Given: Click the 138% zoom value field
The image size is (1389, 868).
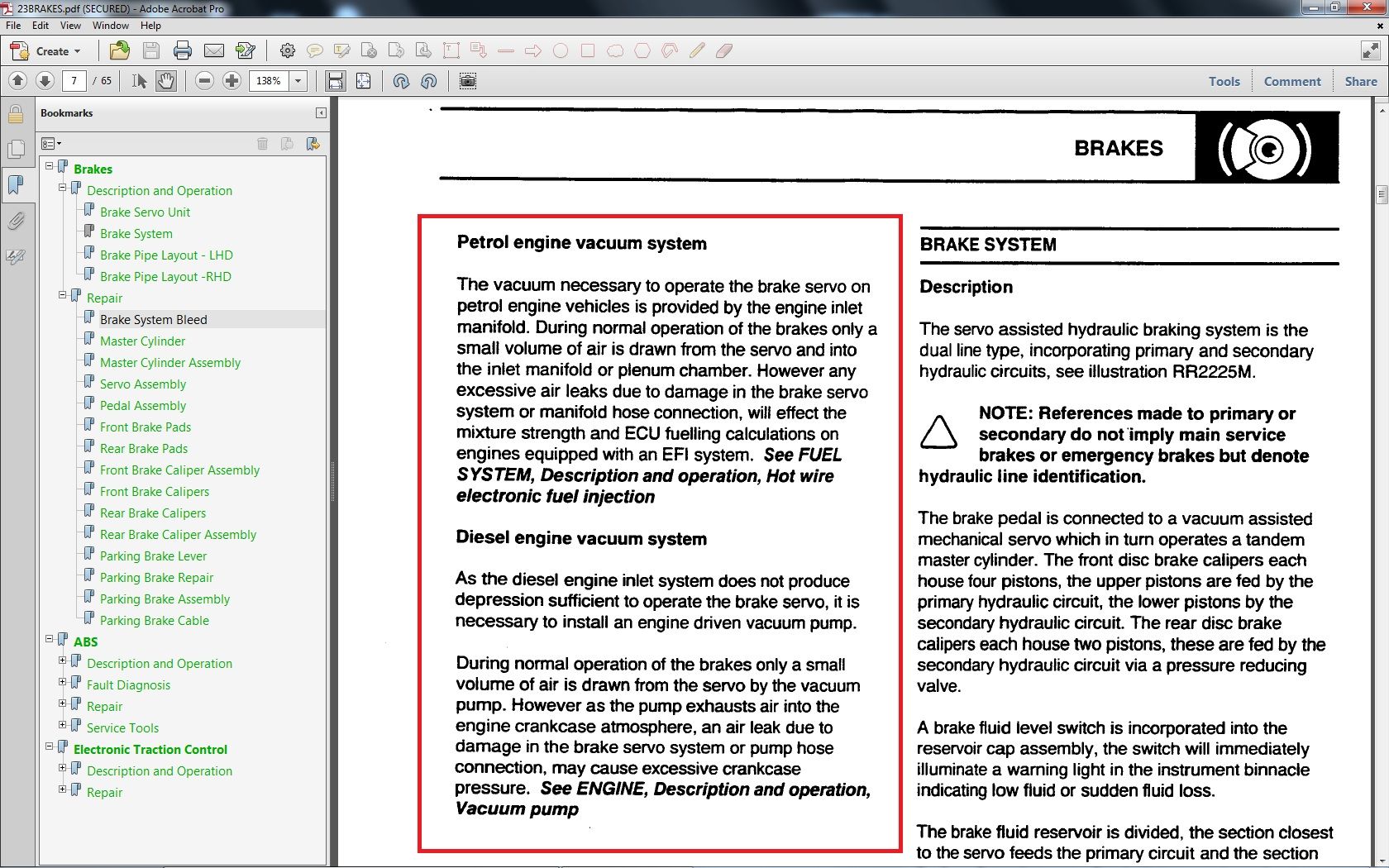Looking at the screenshot, I should pyautogui.click(x=269, y=81).
